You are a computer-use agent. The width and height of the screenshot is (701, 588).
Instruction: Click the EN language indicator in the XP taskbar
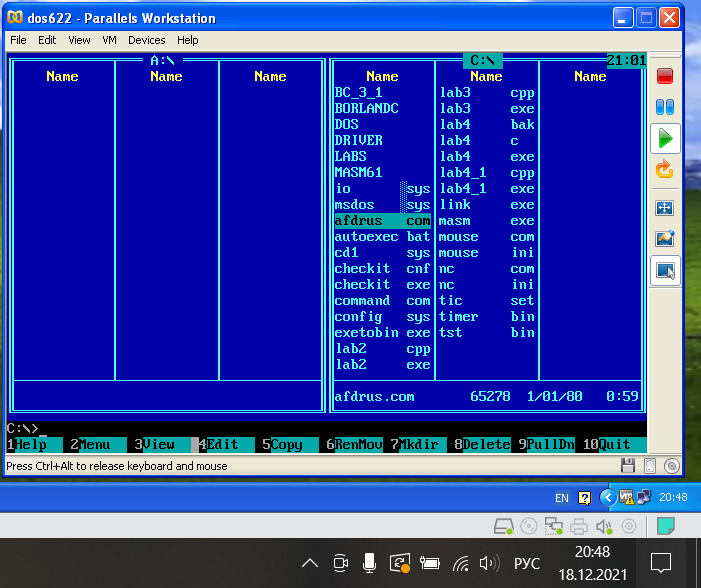[x=562, y=498]
